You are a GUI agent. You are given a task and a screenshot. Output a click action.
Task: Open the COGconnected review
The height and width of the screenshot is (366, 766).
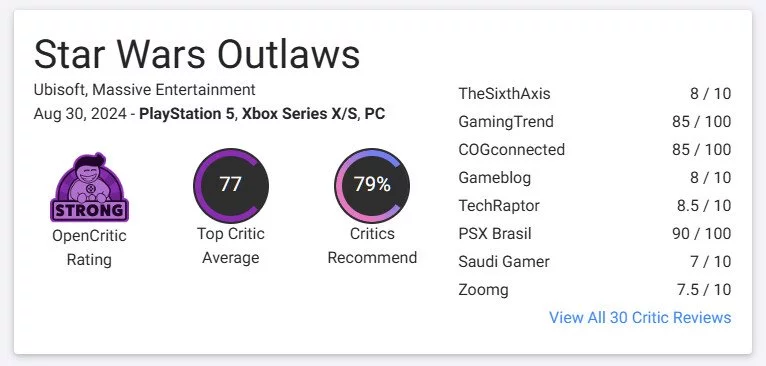(x=595, y=149)
